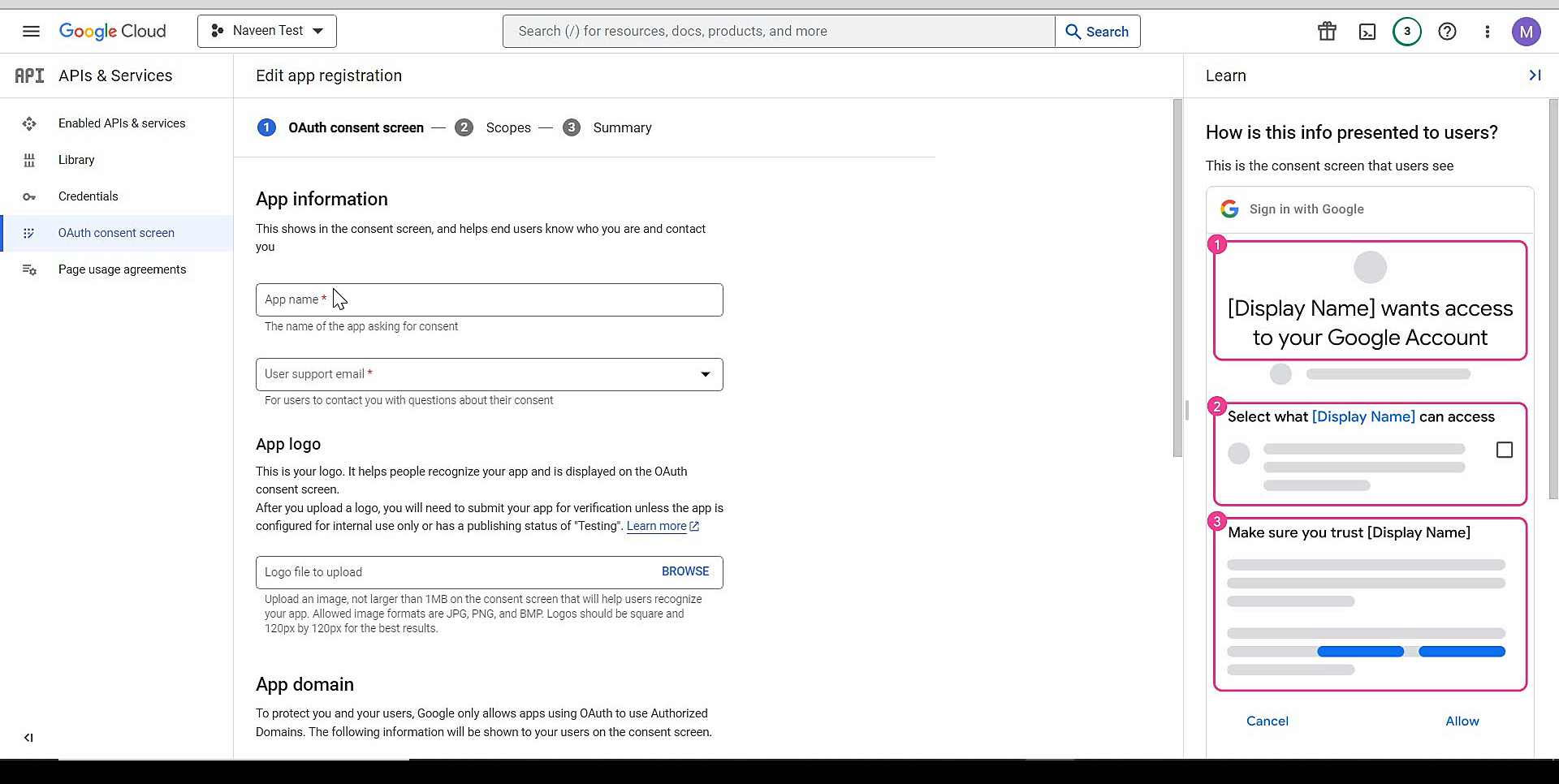Click the main form vertical scrollbar
The image size is (1559, 784).
tap(1177, 278)
